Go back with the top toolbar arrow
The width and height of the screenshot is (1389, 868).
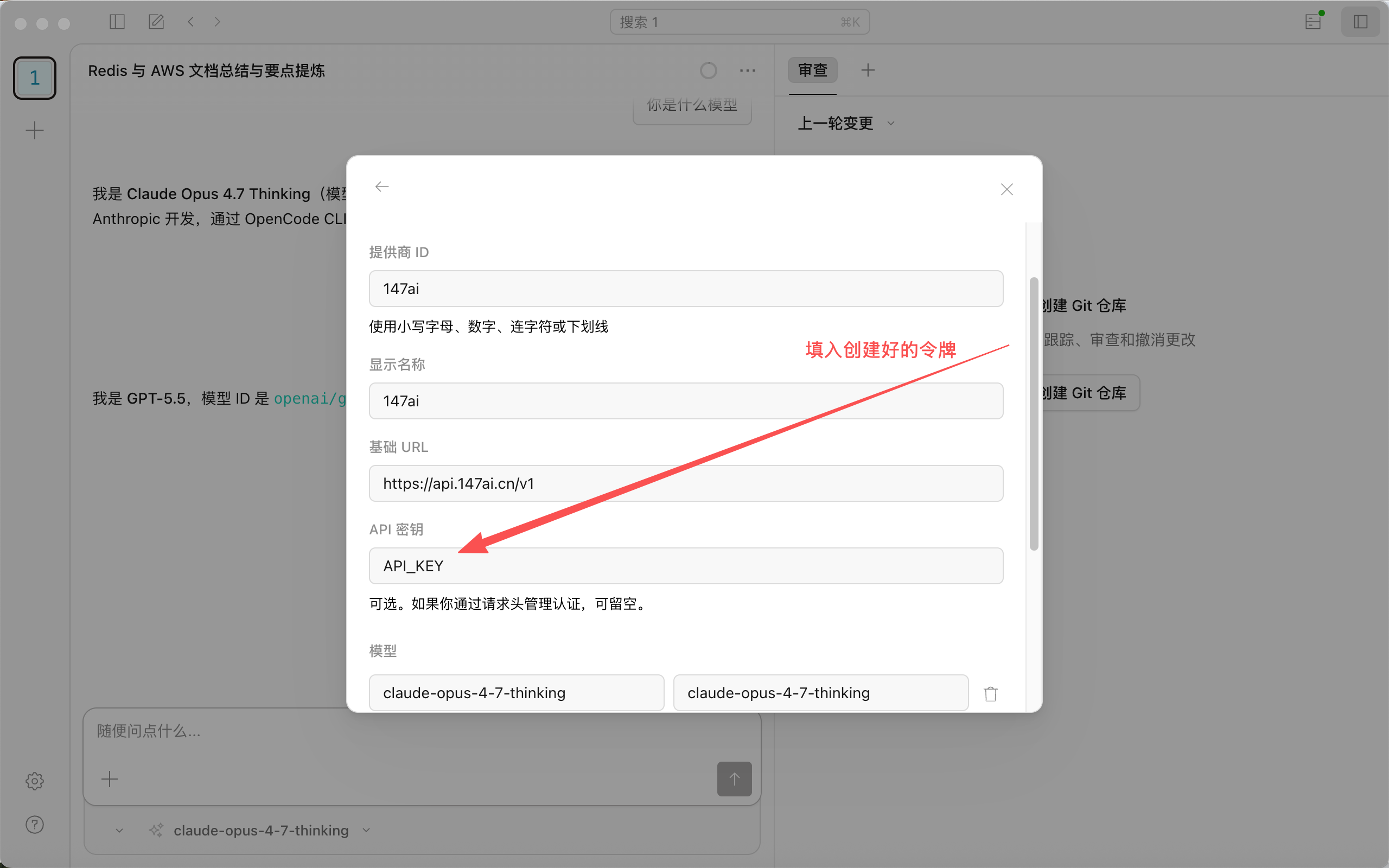point(190,22)
